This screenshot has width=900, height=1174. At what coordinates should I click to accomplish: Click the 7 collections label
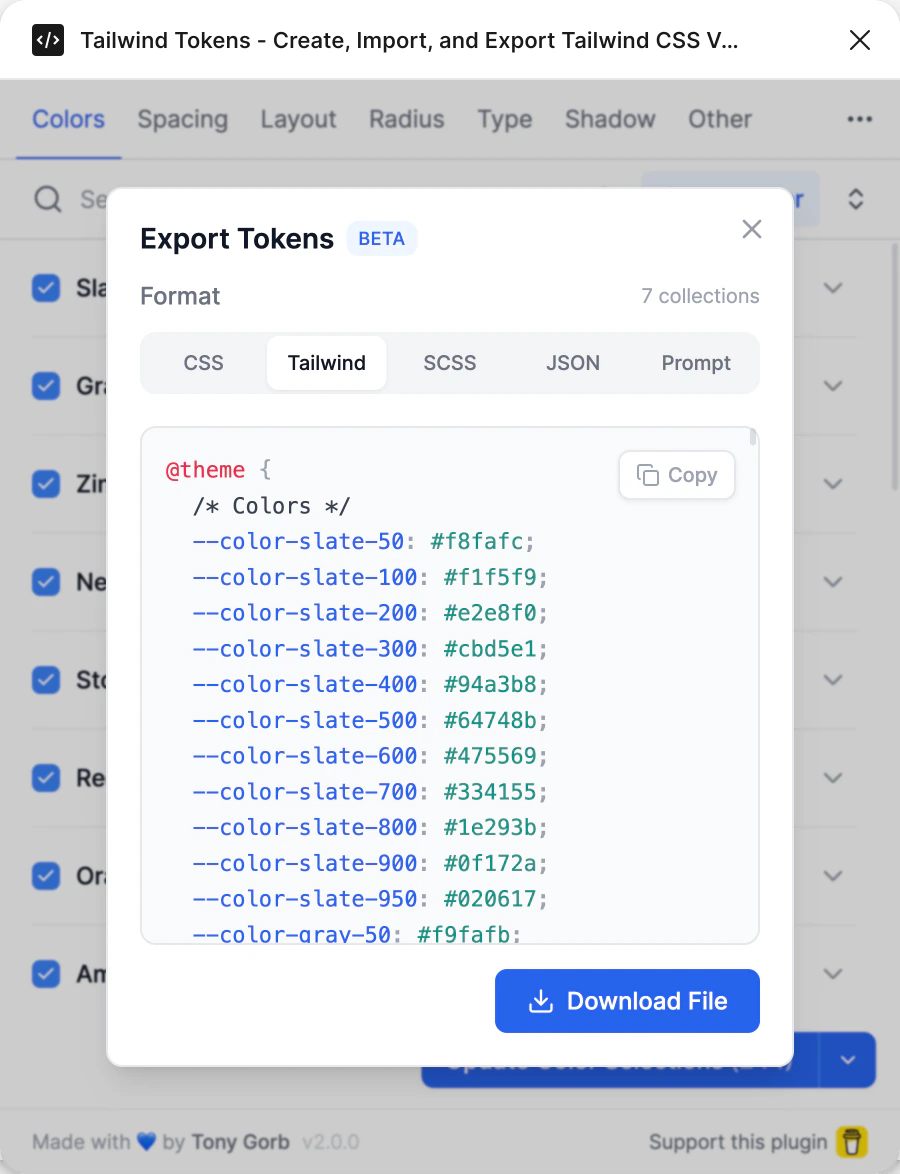pyautogui.click(x=700, y=296)
